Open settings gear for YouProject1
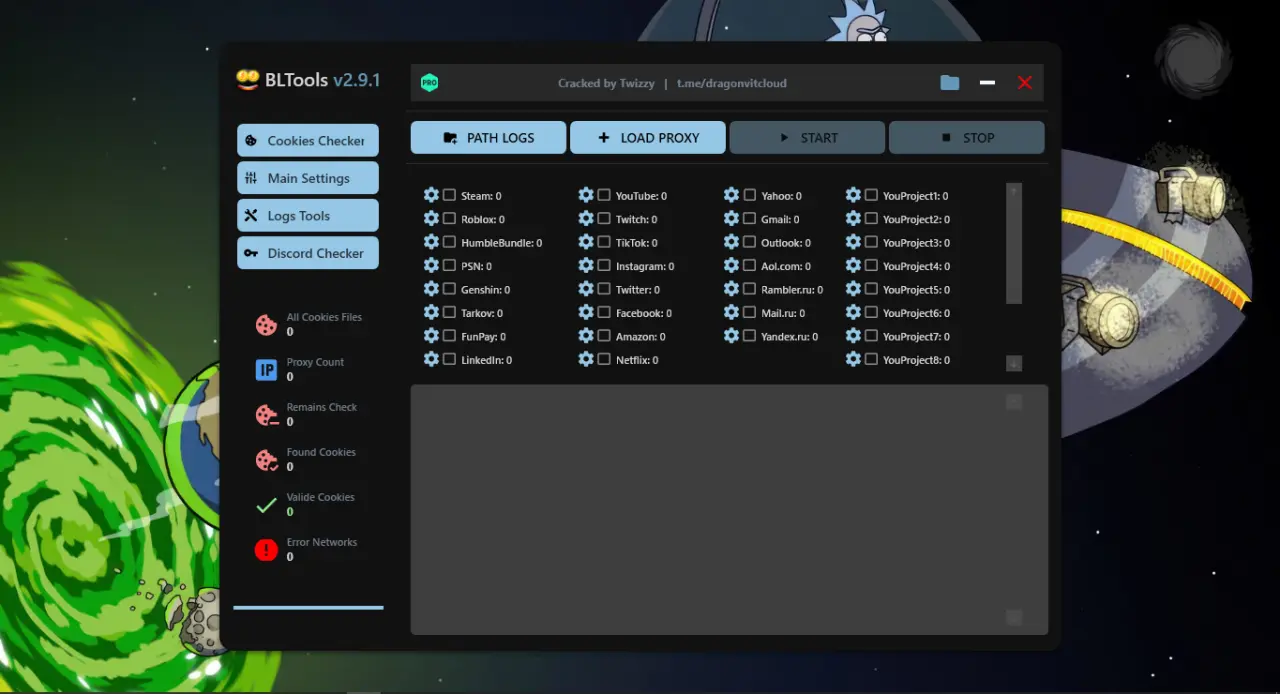Viewport: 1280px width, 694px height. pos(853,195)
